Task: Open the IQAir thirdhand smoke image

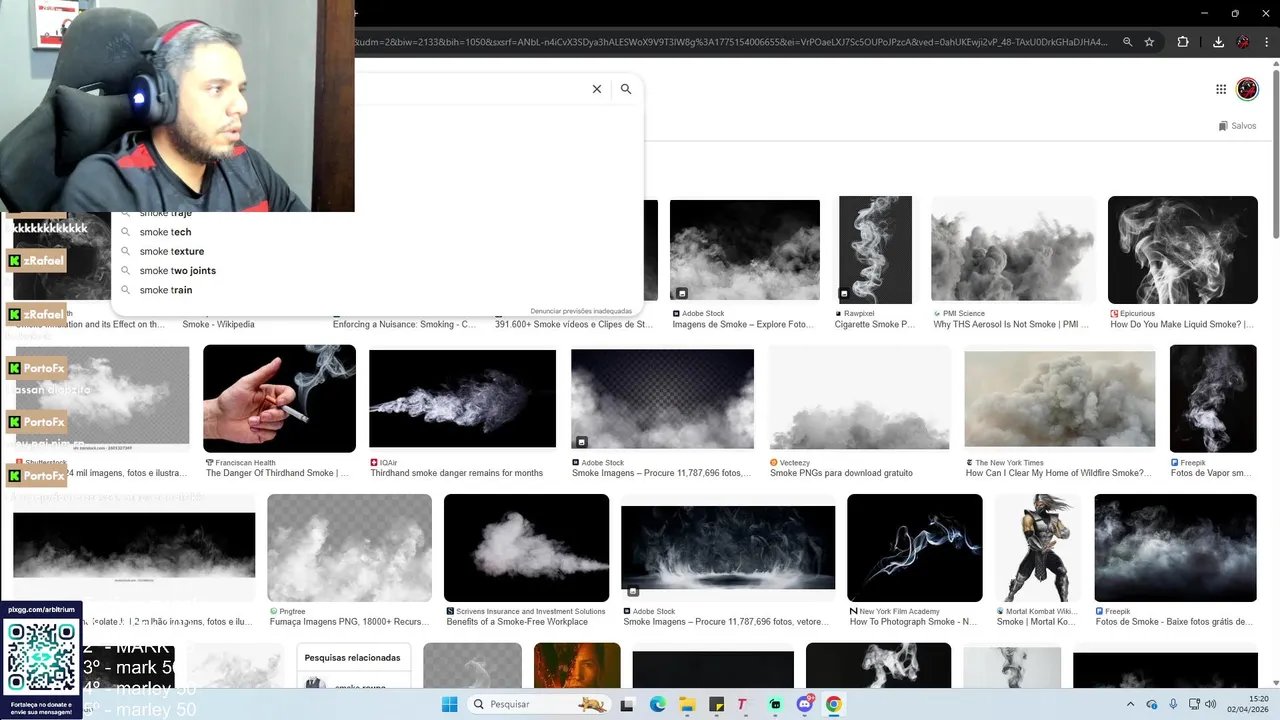Action: [x=462, y=398]
